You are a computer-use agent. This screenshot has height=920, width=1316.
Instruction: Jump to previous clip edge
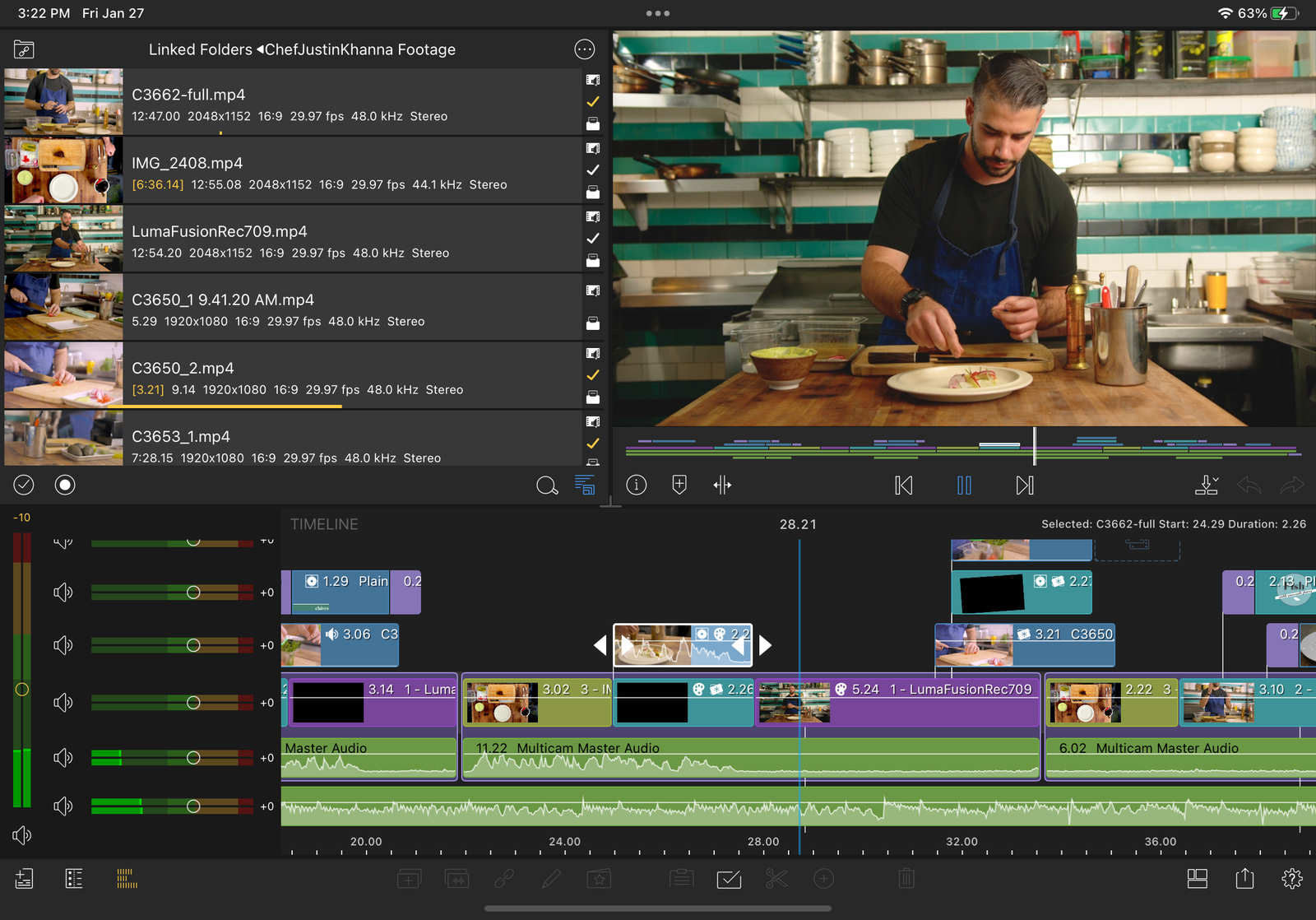904,486
